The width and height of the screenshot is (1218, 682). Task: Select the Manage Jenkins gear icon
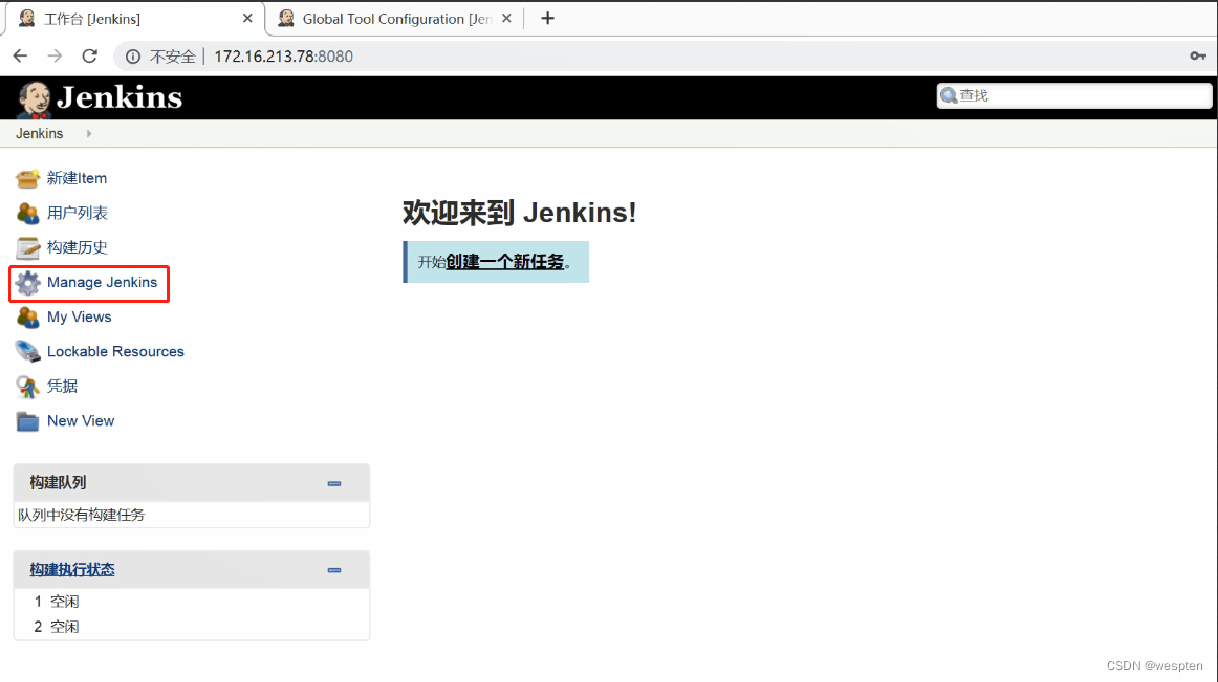pos(28,283)
